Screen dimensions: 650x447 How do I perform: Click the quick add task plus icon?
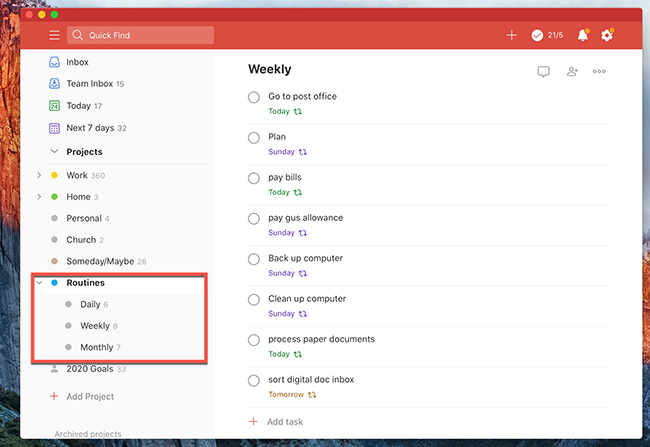click(512, 35)
